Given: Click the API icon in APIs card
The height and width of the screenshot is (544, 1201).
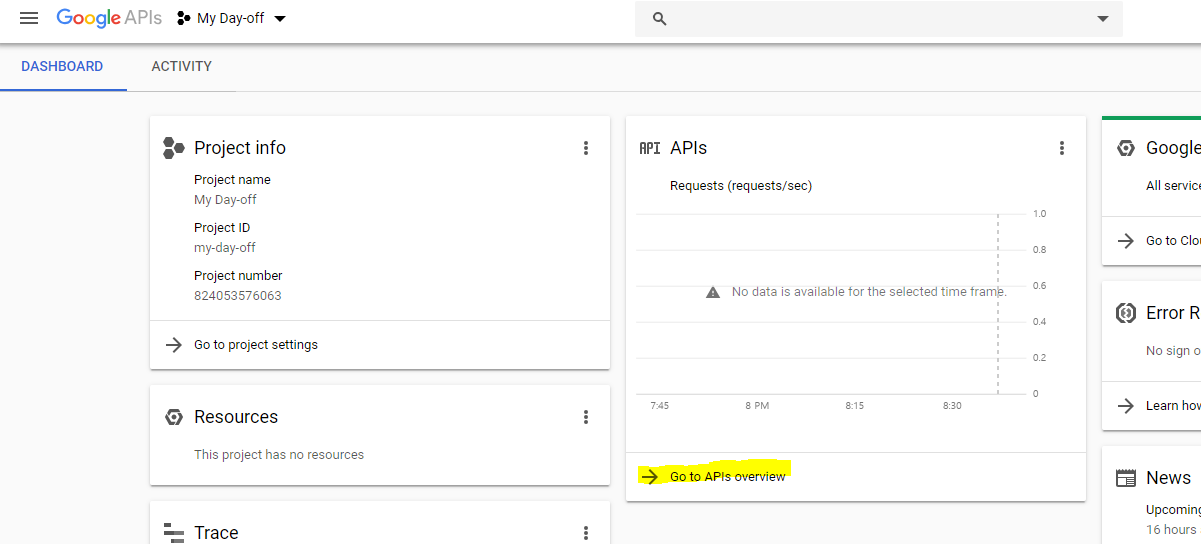Looking at the screenshot, I should (650, 148).
